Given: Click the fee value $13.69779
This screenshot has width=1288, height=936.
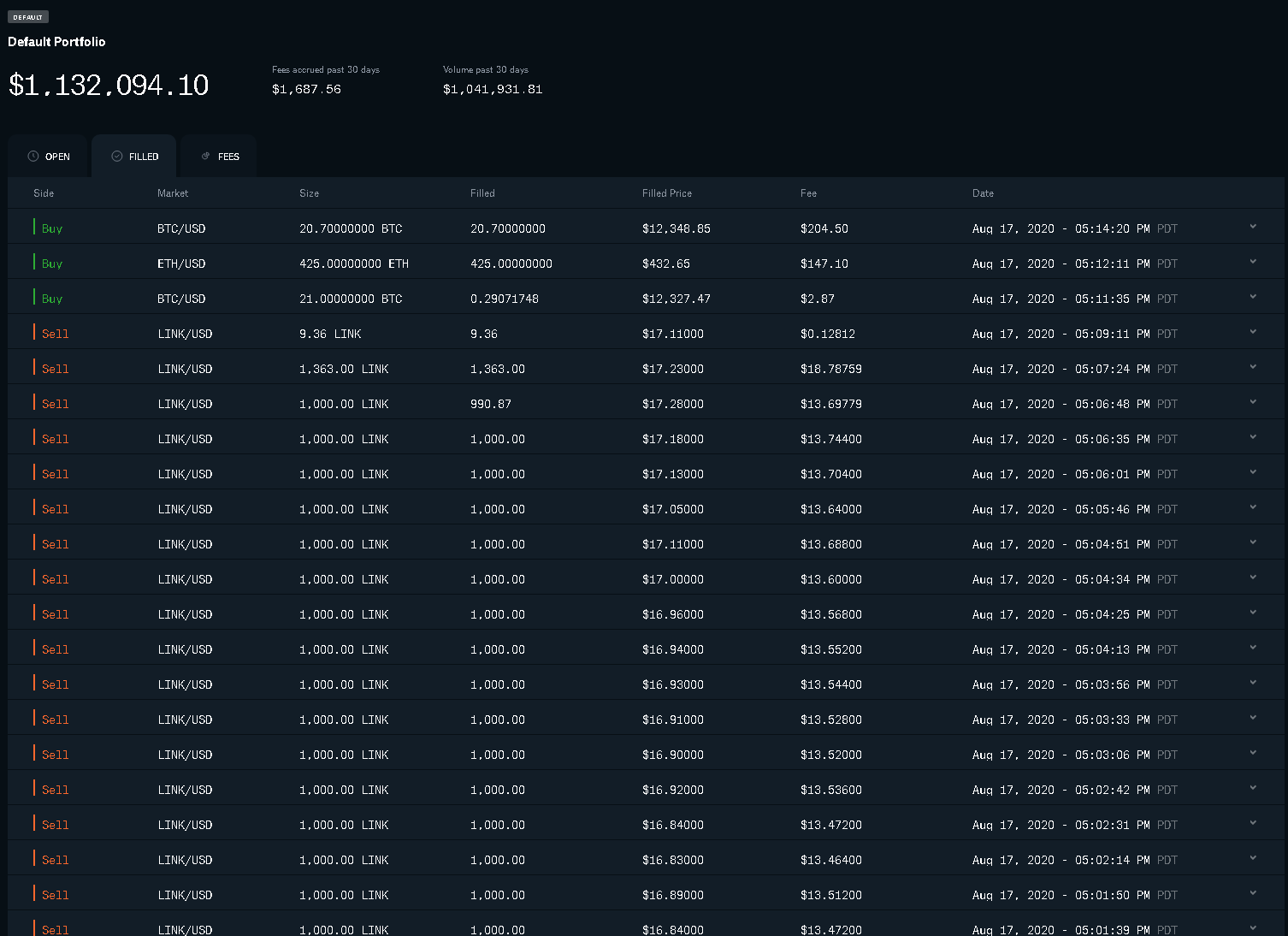Looking at the screenshot, I should pyautogui.click(x=831, y=404).
